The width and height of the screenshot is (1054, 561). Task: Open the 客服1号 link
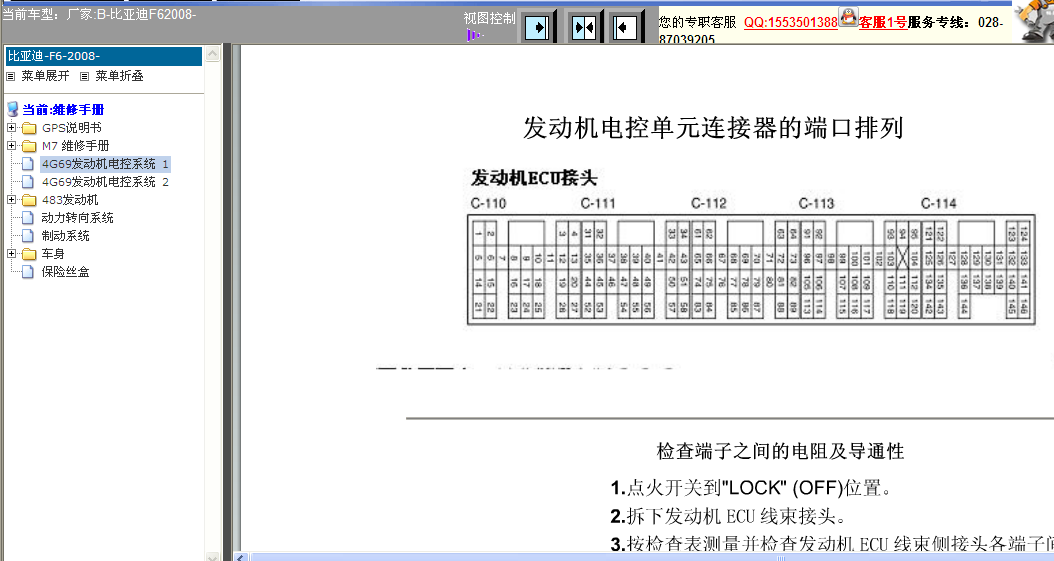click(883, 22)
